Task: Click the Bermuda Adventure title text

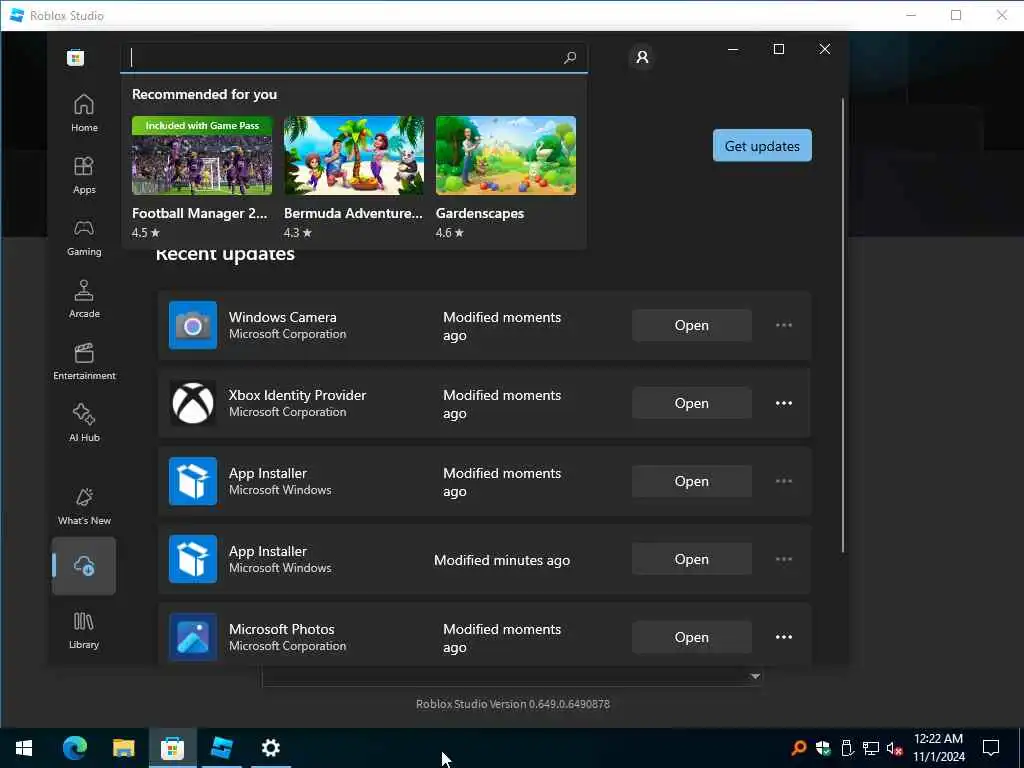Action: point(353,214)
